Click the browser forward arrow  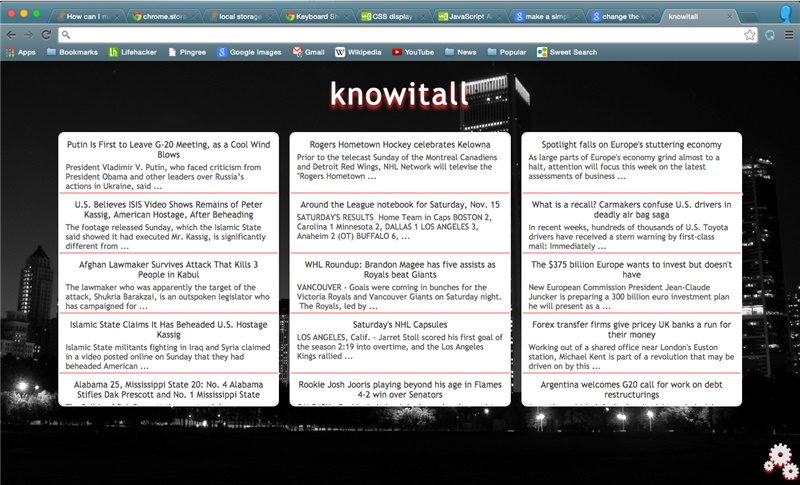point(29,35)
